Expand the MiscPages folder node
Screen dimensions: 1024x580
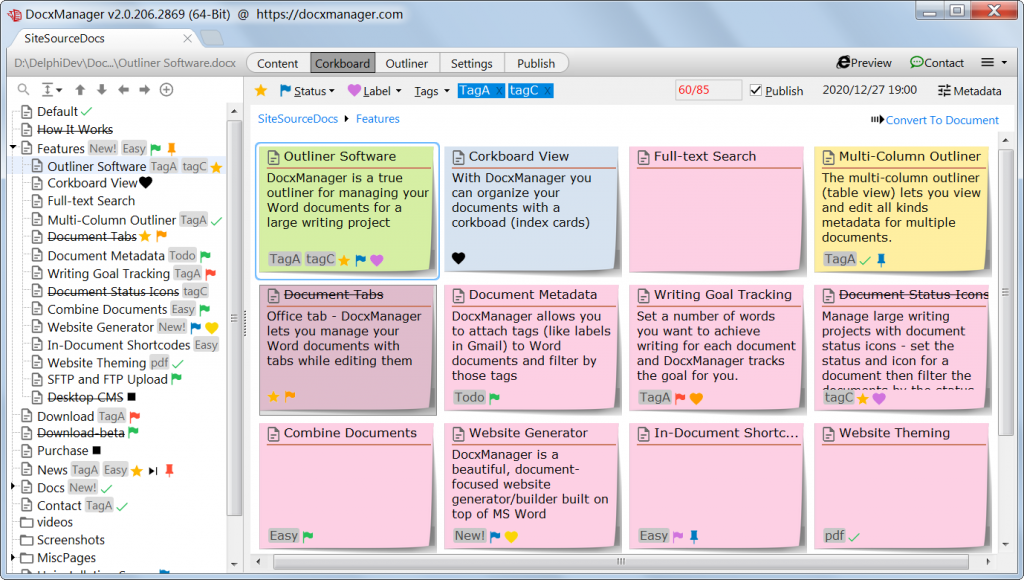(x=13, y=557)
